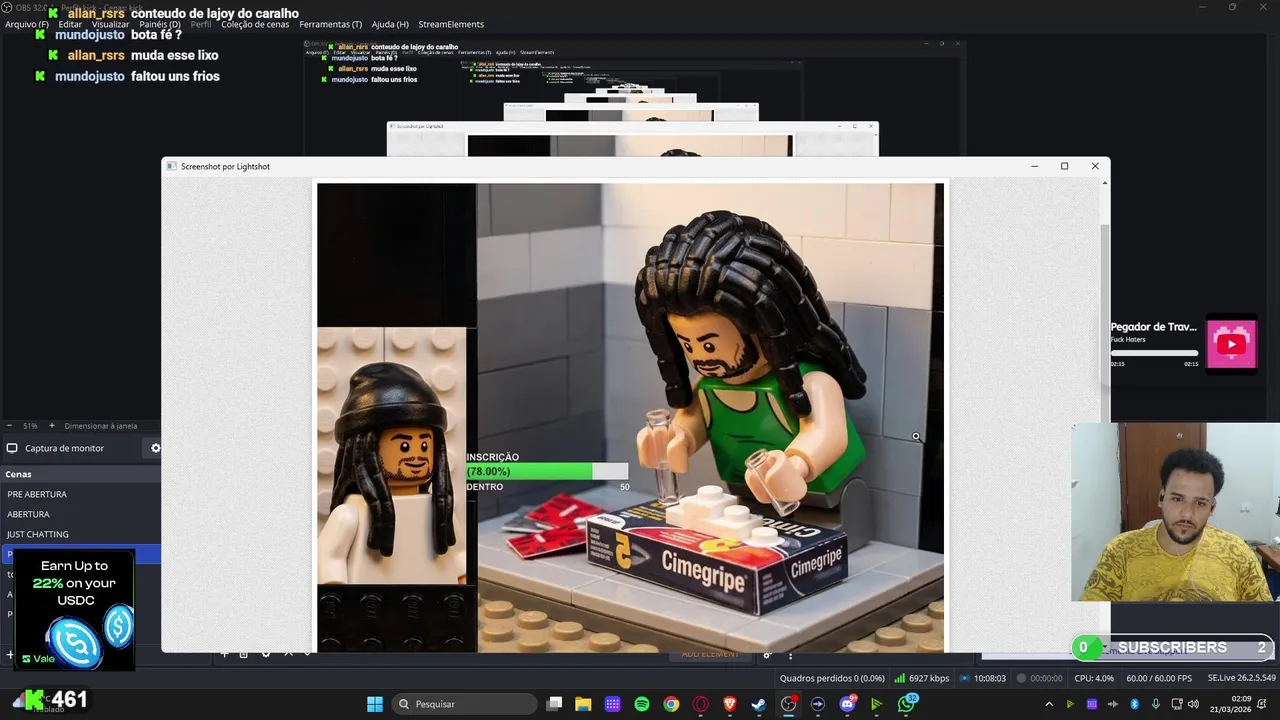Image resolution: width=1280 pixels, height=720 pixels.
Task: Click the microphone tray icon
Action: 1156,704
